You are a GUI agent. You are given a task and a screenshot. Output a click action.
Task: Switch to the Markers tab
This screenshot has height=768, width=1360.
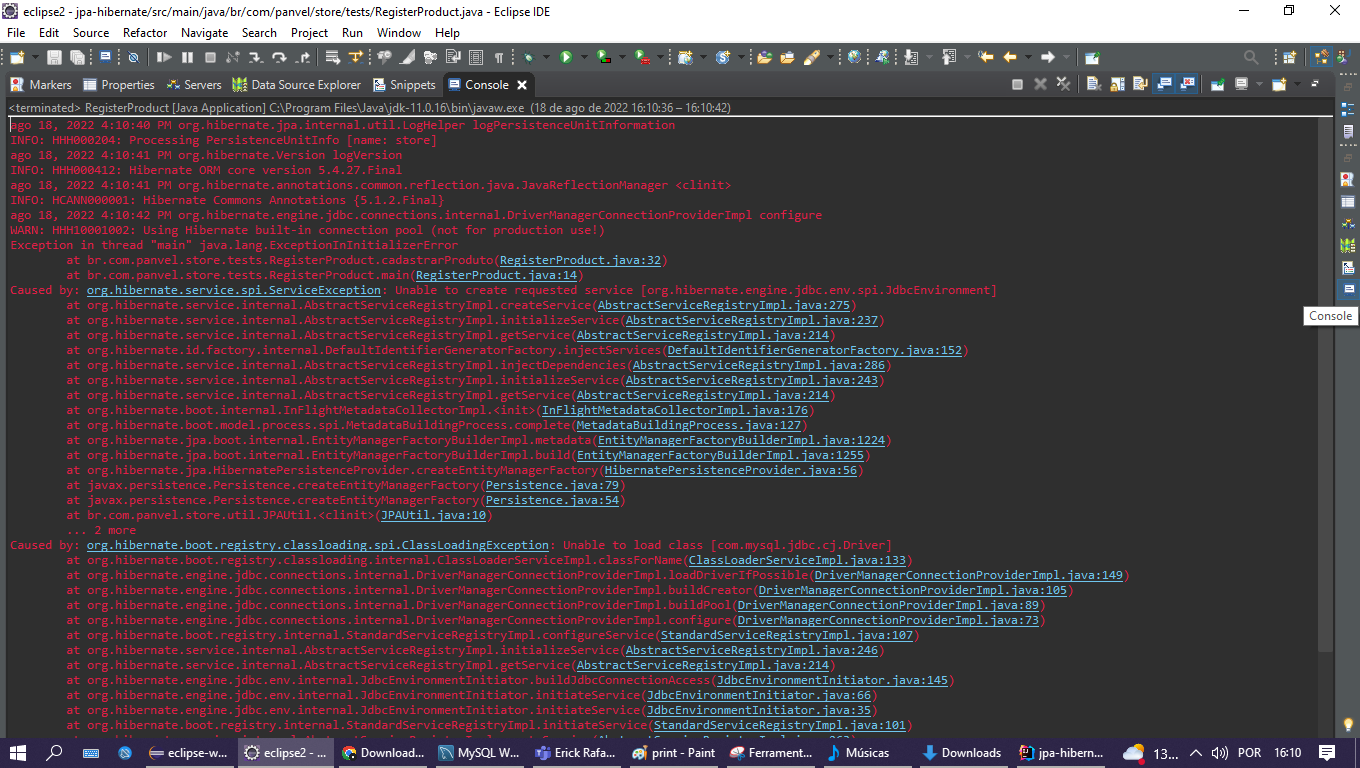pyautogui.click(x=41, y=85)
